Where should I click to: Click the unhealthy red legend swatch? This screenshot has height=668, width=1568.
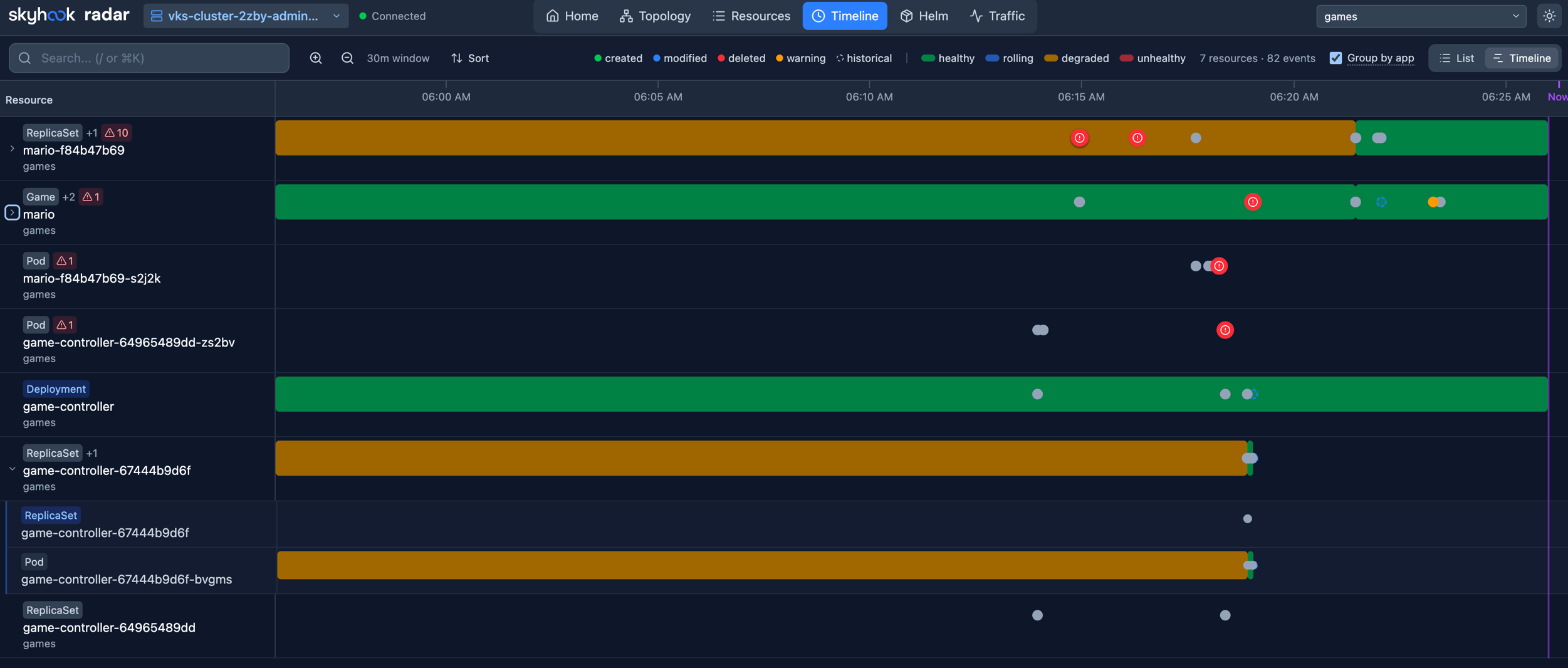(x=1126, y=58)
